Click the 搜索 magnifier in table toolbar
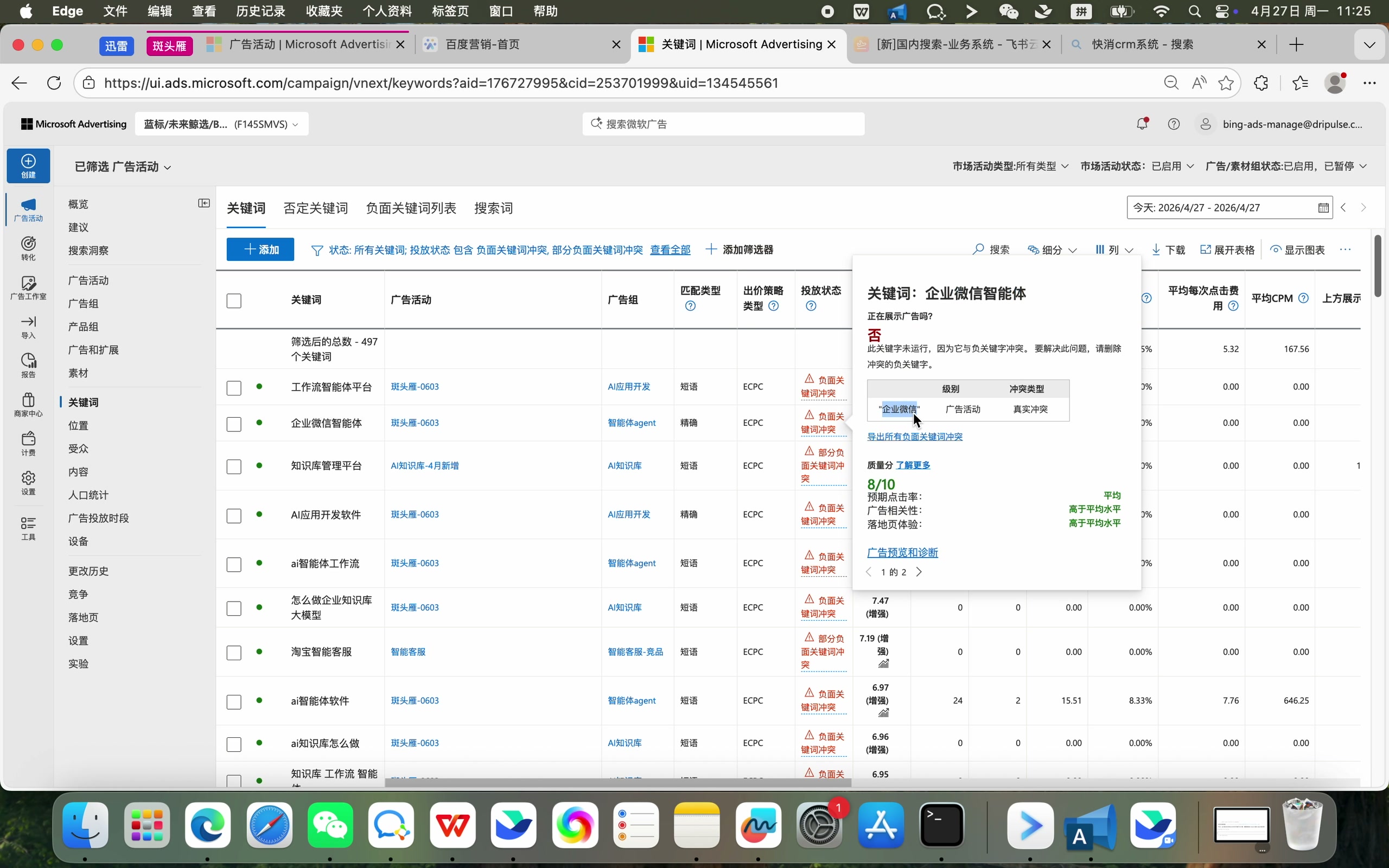This screenshot has height=868, width=1389. 979,250
